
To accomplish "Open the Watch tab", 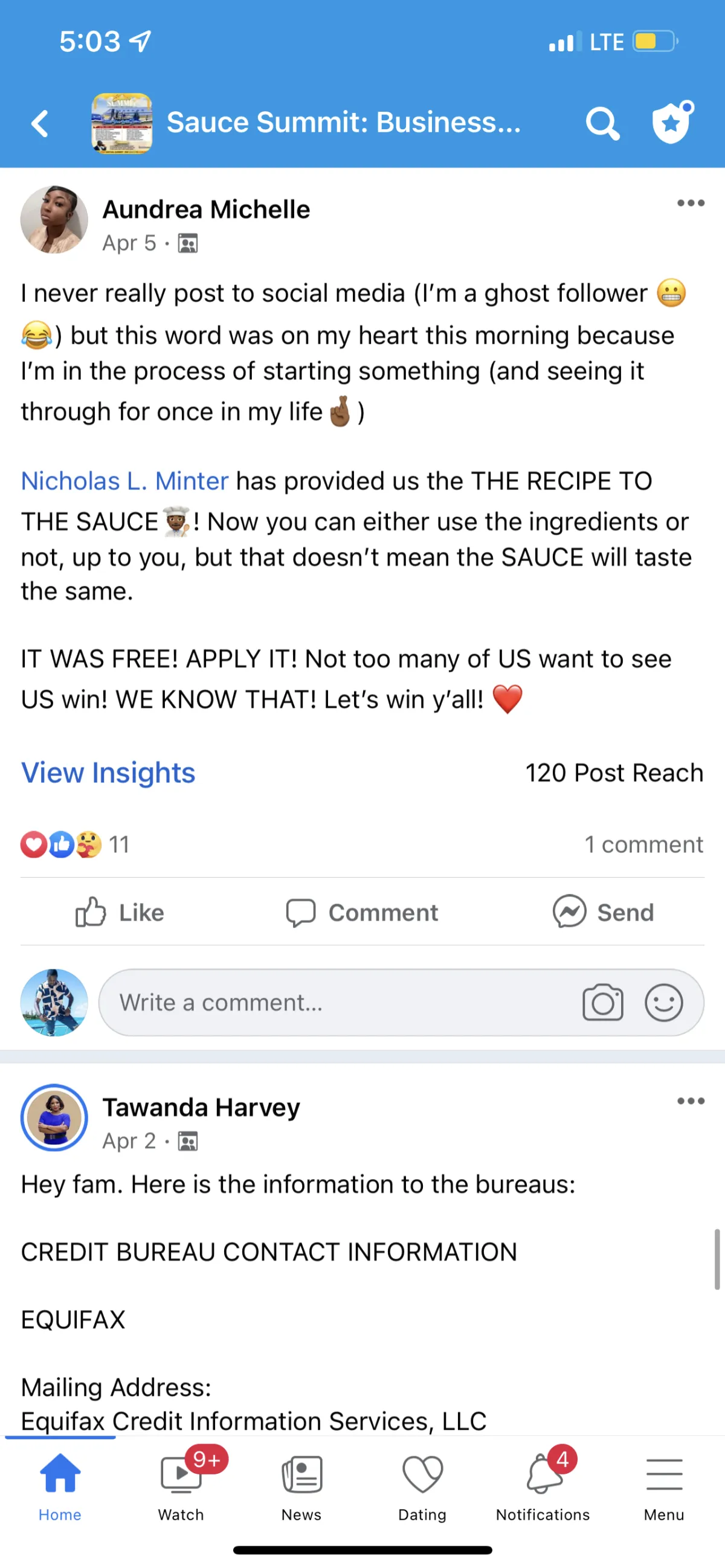I will coord(181,1483).
